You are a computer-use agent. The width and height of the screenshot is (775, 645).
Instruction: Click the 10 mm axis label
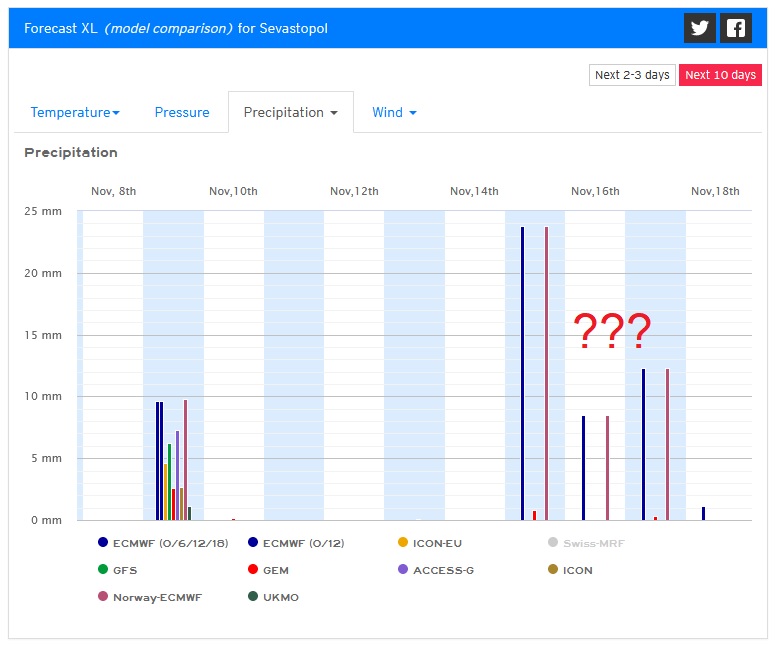(43, 396)
